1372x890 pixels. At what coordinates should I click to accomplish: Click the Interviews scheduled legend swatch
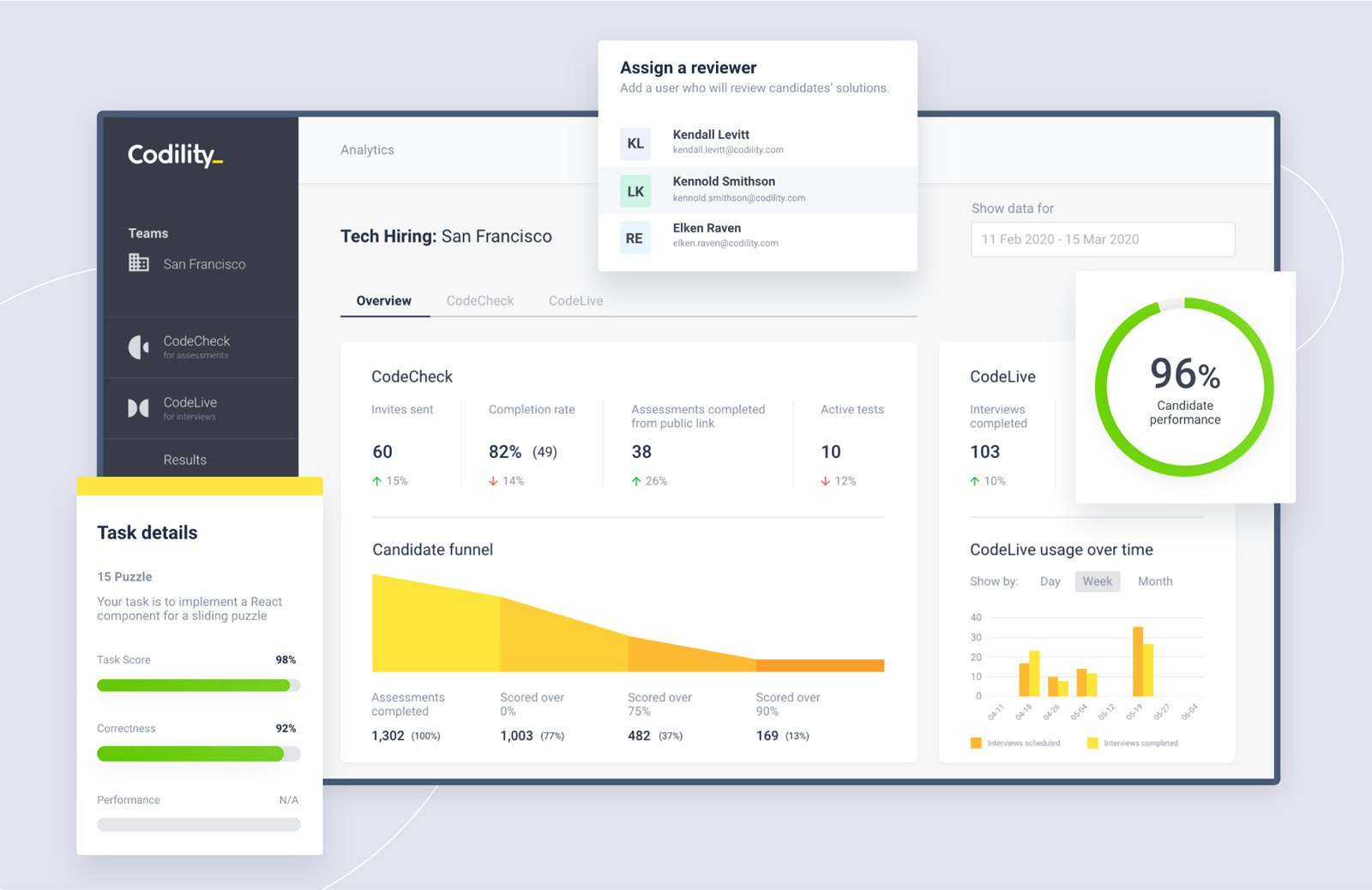976,743
